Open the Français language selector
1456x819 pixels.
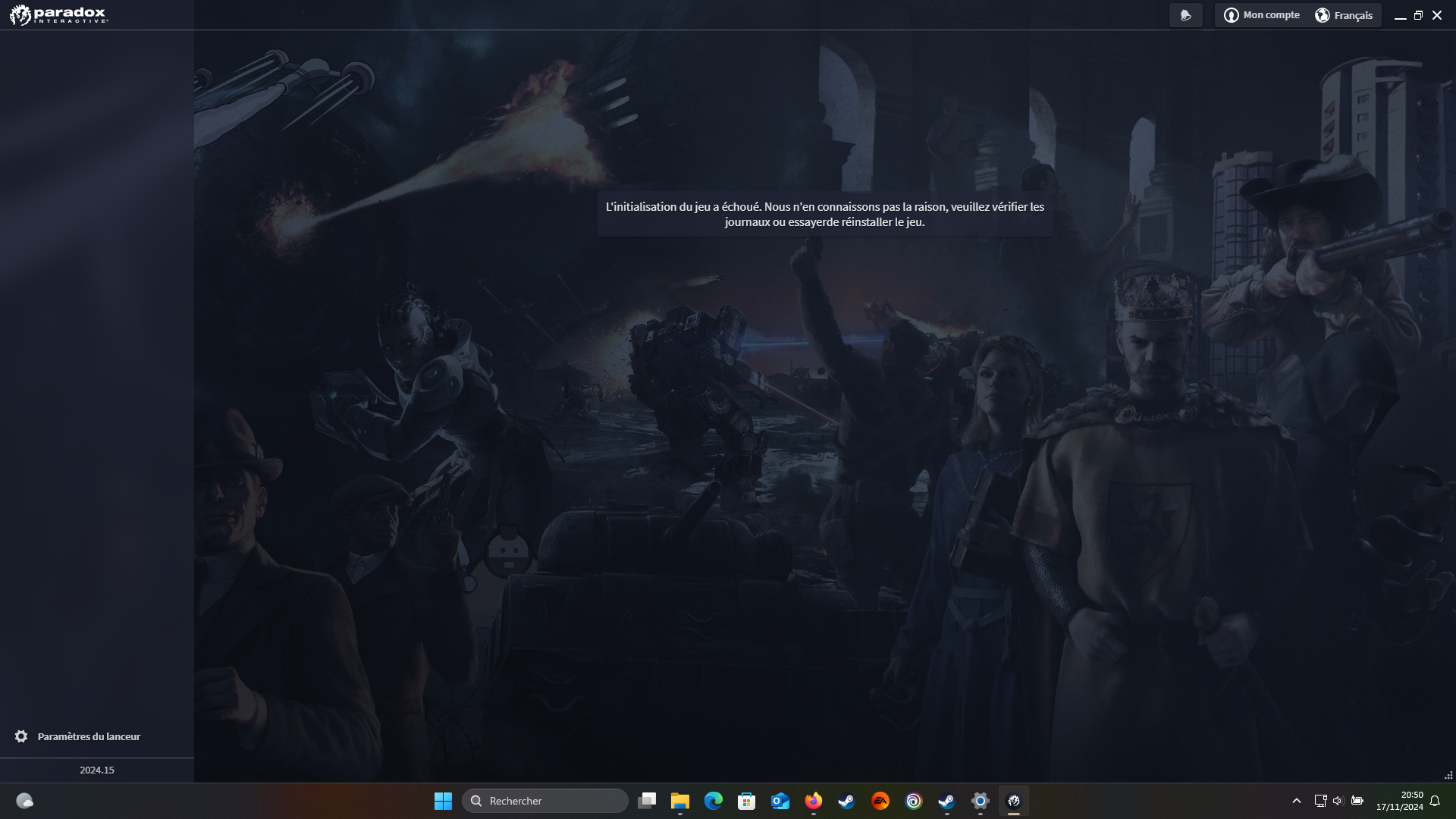[x=1344, y=15]
